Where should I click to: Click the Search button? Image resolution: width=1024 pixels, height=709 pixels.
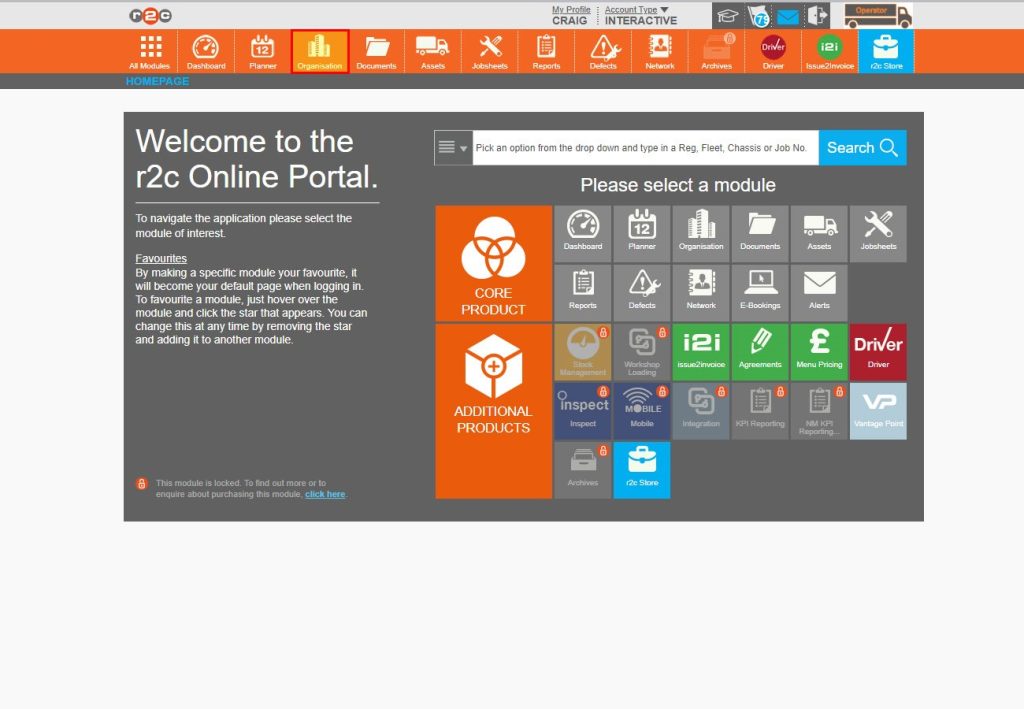pyautogui.click(x=861, y=147)
